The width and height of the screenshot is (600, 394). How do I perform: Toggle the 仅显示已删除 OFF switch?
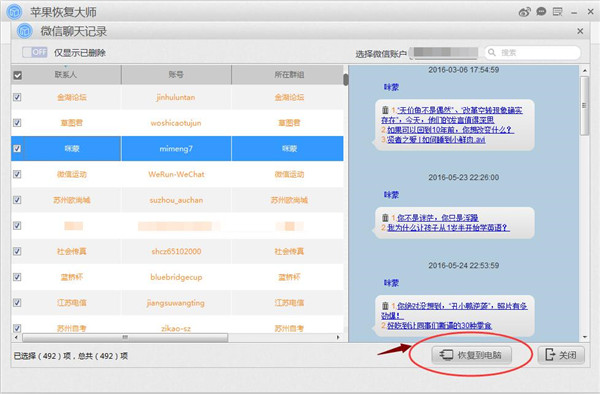[x=34, y=52]
